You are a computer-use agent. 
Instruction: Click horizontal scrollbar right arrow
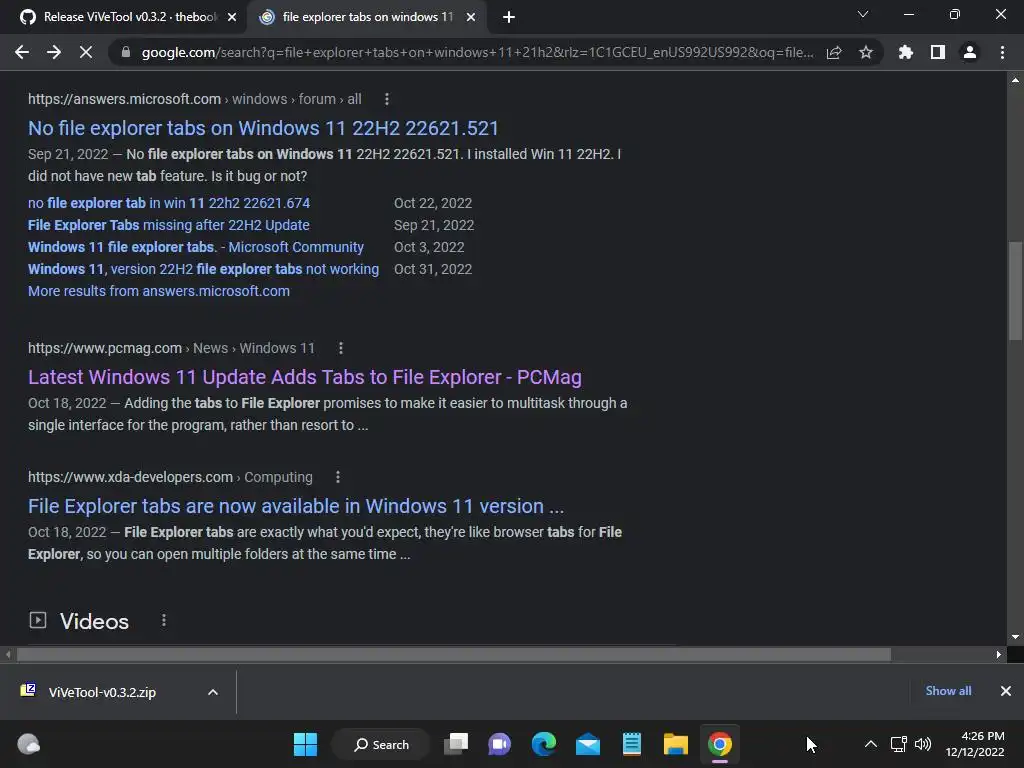[999, 654]
